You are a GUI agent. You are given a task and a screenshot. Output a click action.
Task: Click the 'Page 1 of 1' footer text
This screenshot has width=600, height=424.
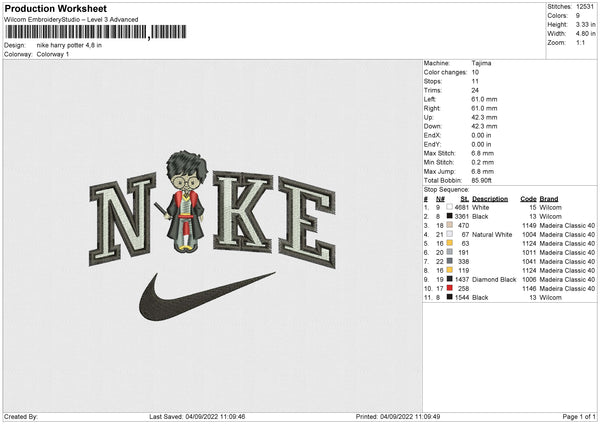[579, 416]
